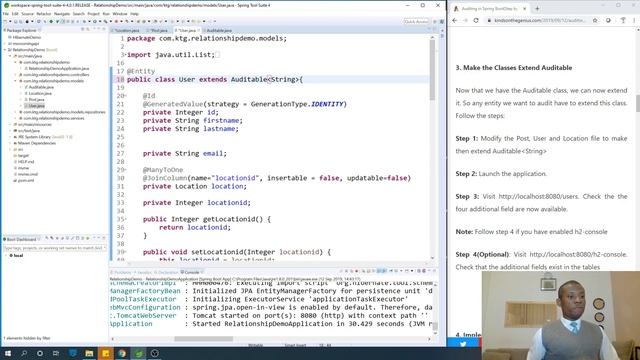
Task: Expand the com.ktg.relationshipdemo.services package
Action: click(16, 118)
